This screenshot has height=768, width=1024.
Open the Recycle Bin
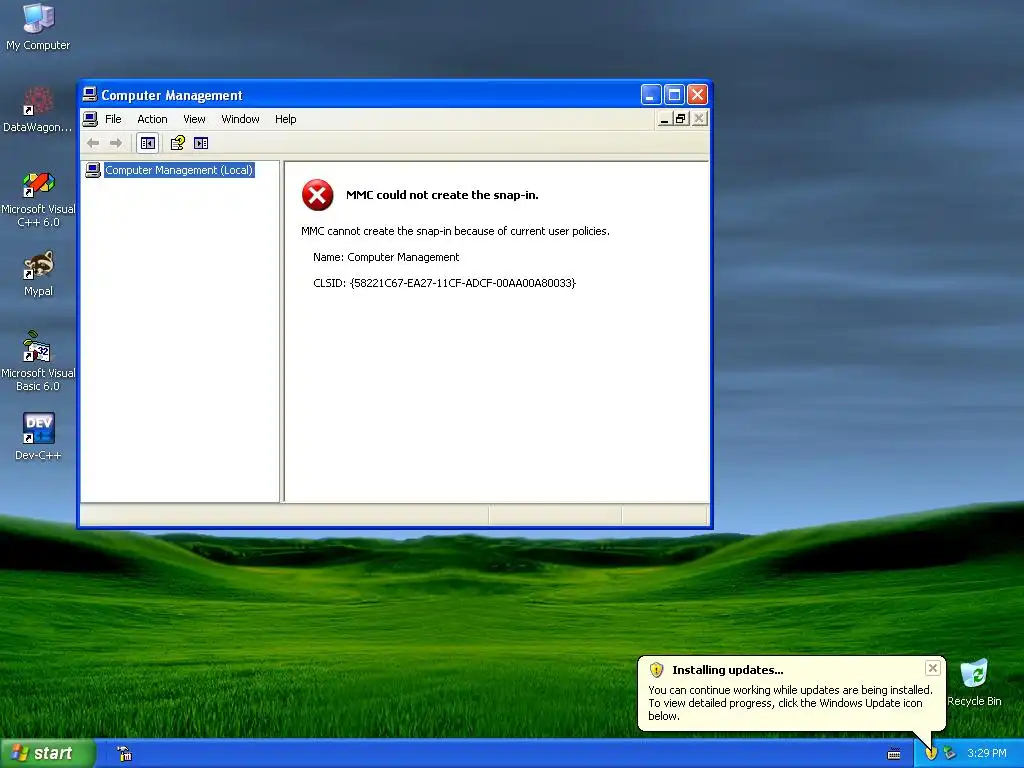[x=974, y=682]
